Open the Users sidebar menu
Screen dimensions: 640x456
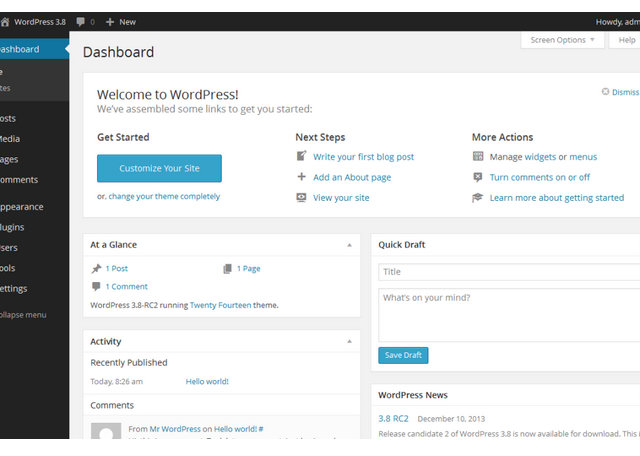click(x=34, y=247)
